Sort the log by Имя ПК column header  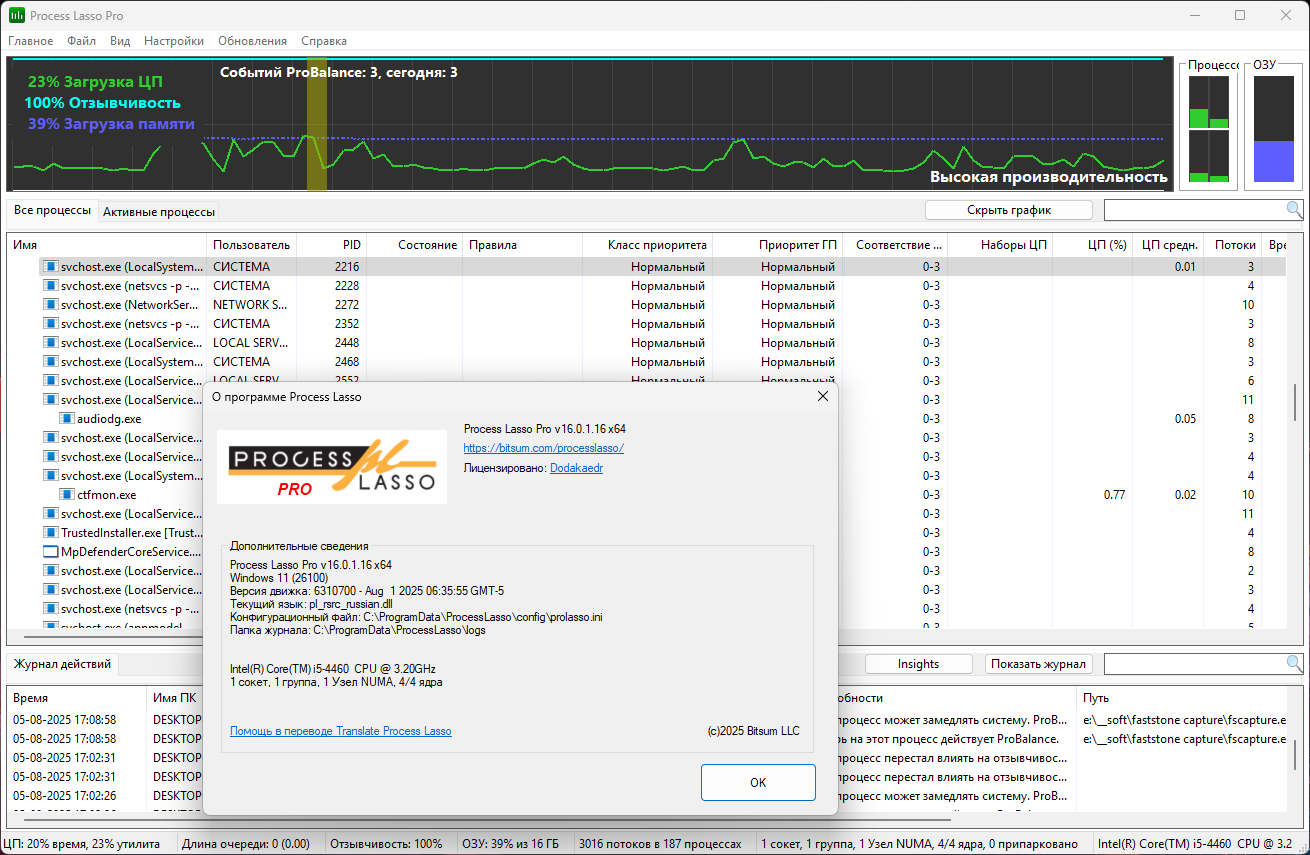[x=175, y=698]
